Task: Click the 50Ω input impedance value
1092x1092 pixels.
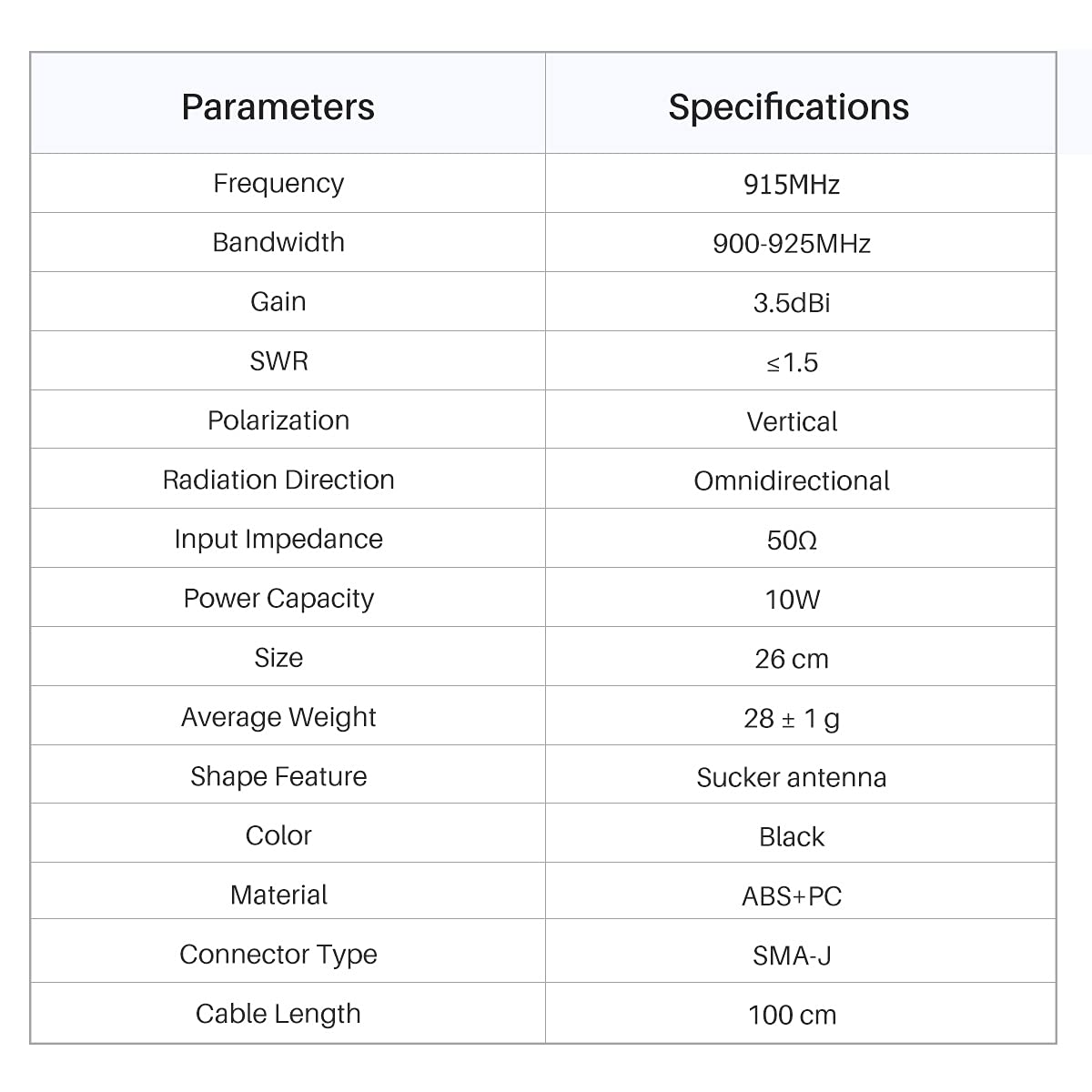Action: pyautogui.click(x=792, y=541)
